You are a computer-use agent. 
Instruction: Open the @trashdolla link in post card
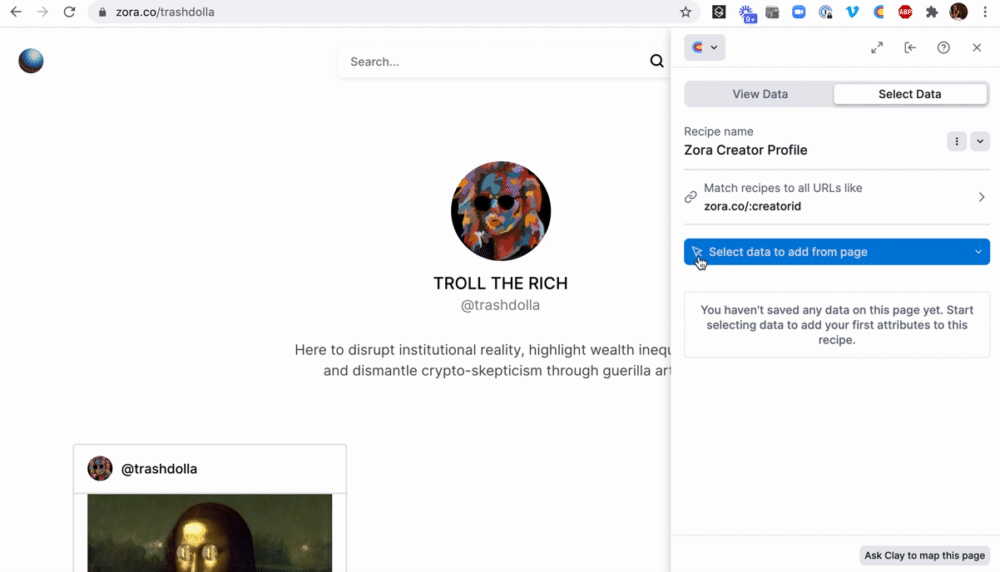click(159, 469)
